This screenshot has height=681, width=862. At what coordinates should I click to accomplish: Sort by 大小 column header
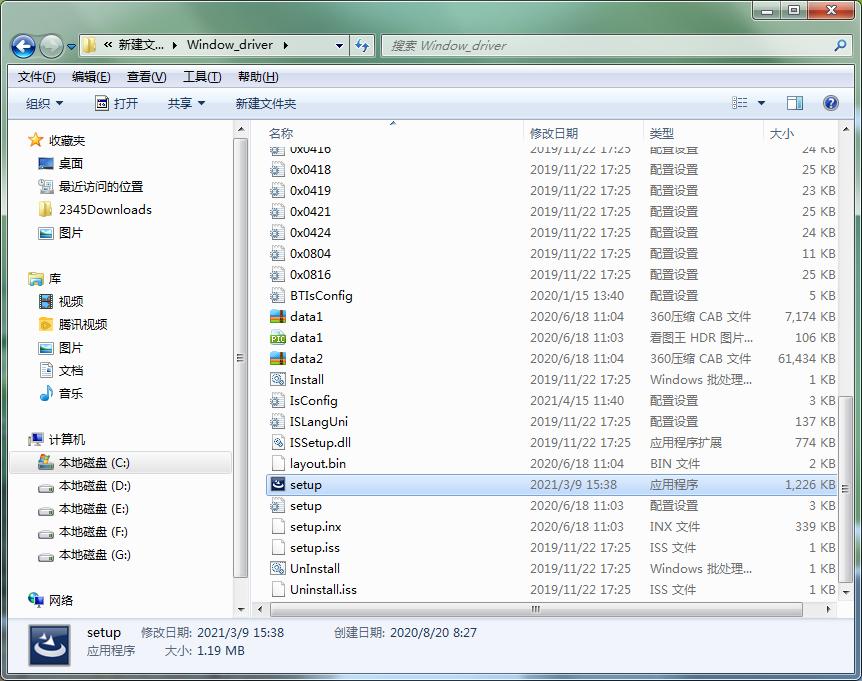(782, 134)
